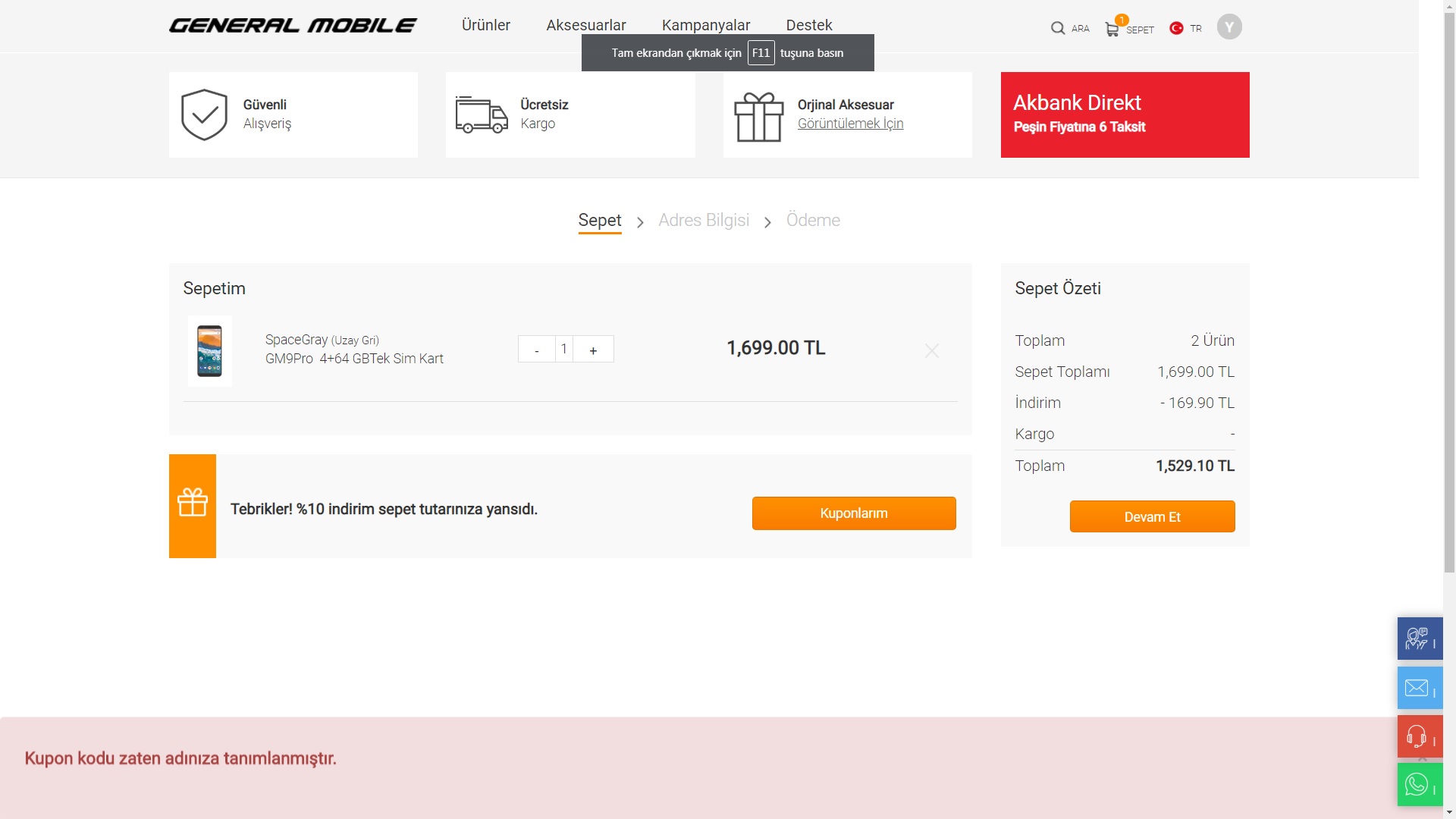Click the 1,529.10 TL total amount

click(1195, 466)
